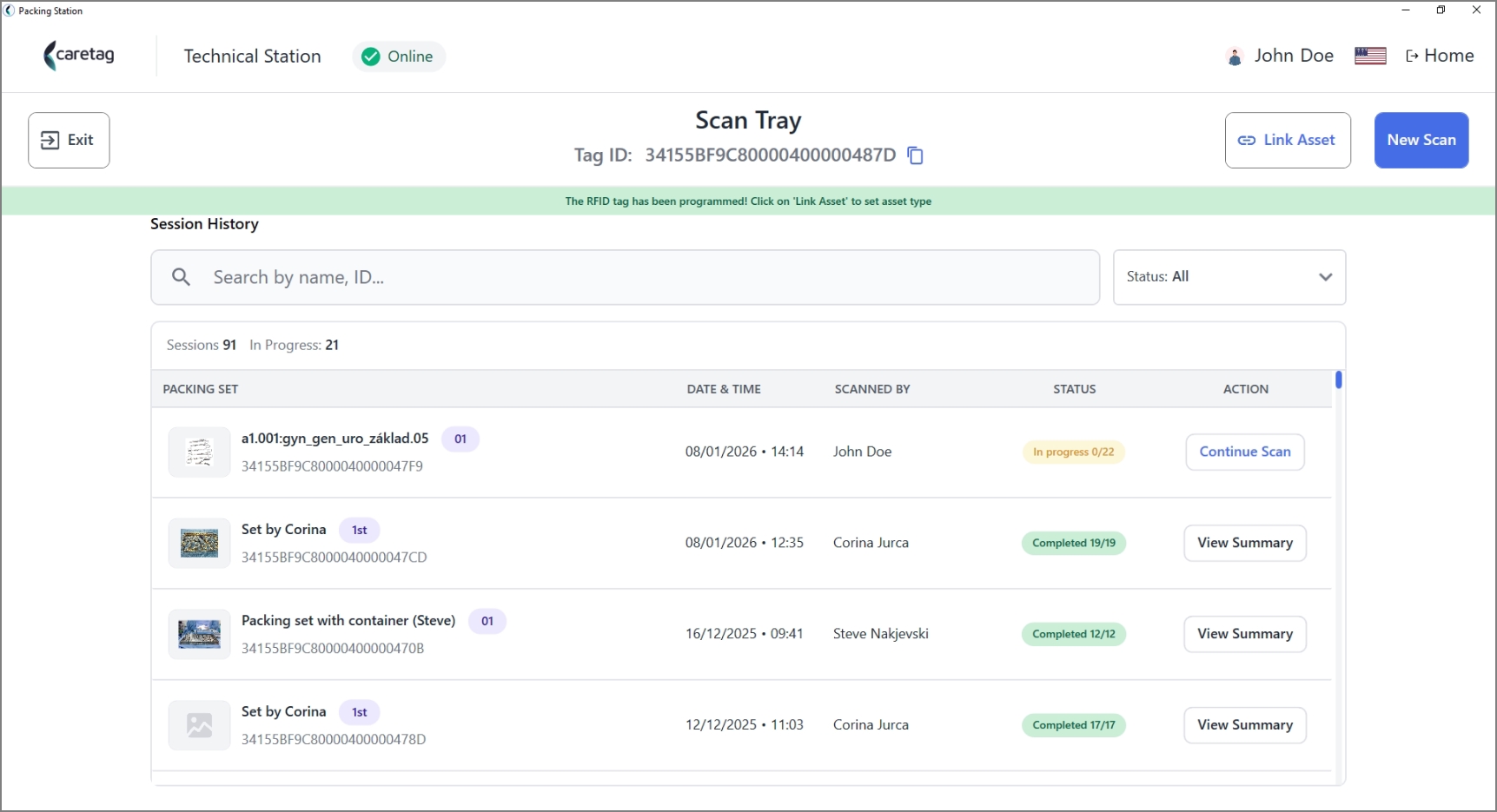Screen dimensions: 1497x812
Task: Open the Packing set with container thumbnail
Action: pyautogui.click(x=199, y=635)
